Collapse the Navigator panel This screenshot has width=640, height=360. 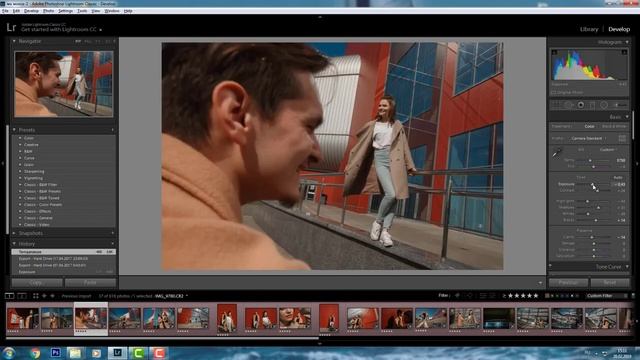click(x=14, y=41)
